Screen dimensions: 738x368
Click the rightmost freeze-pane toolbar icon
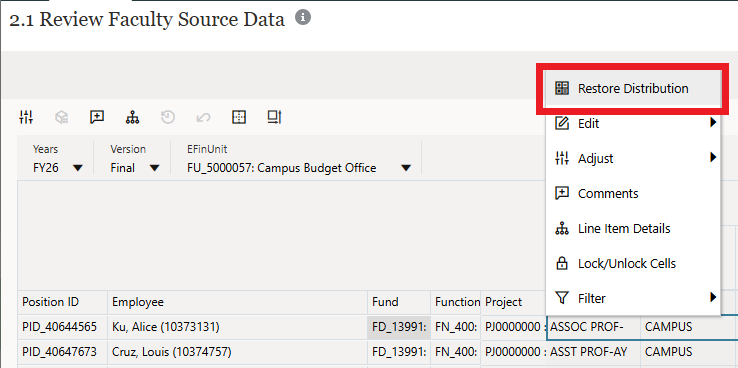pyautogui.click(x=274, y=117)
